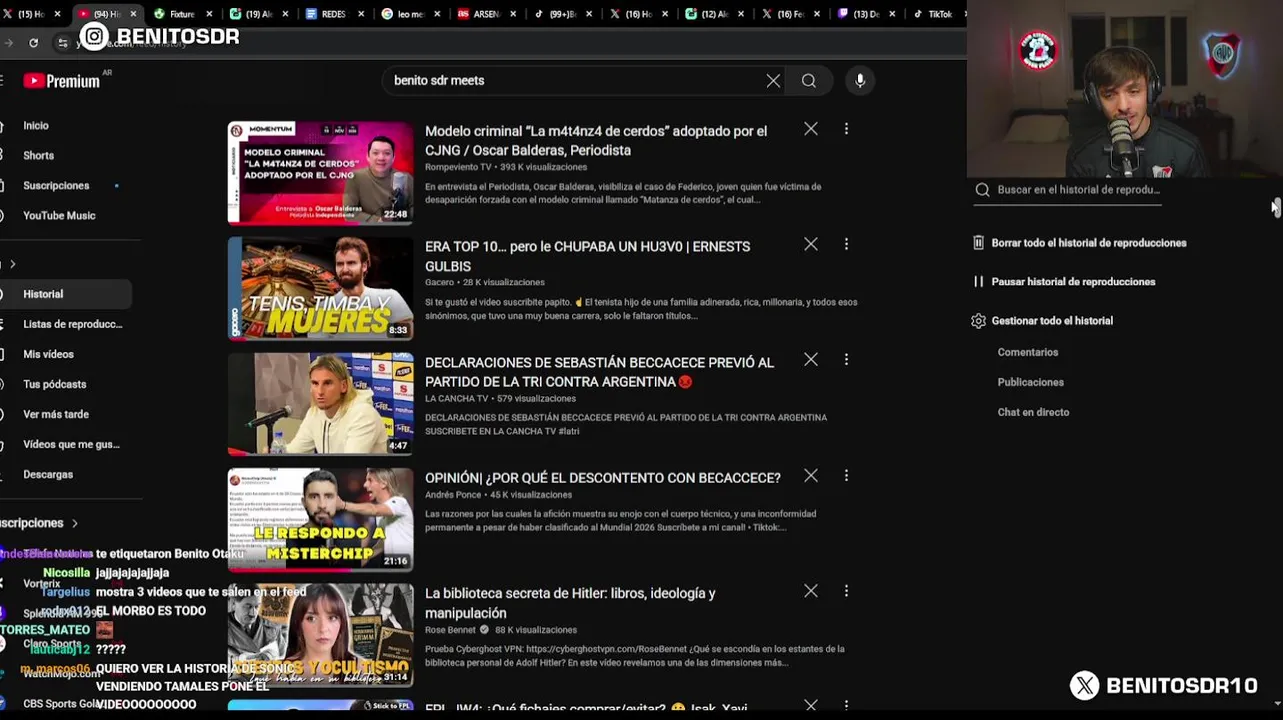
Task: Open channel 'Gacero'
Action: click(x=439, y=282)
